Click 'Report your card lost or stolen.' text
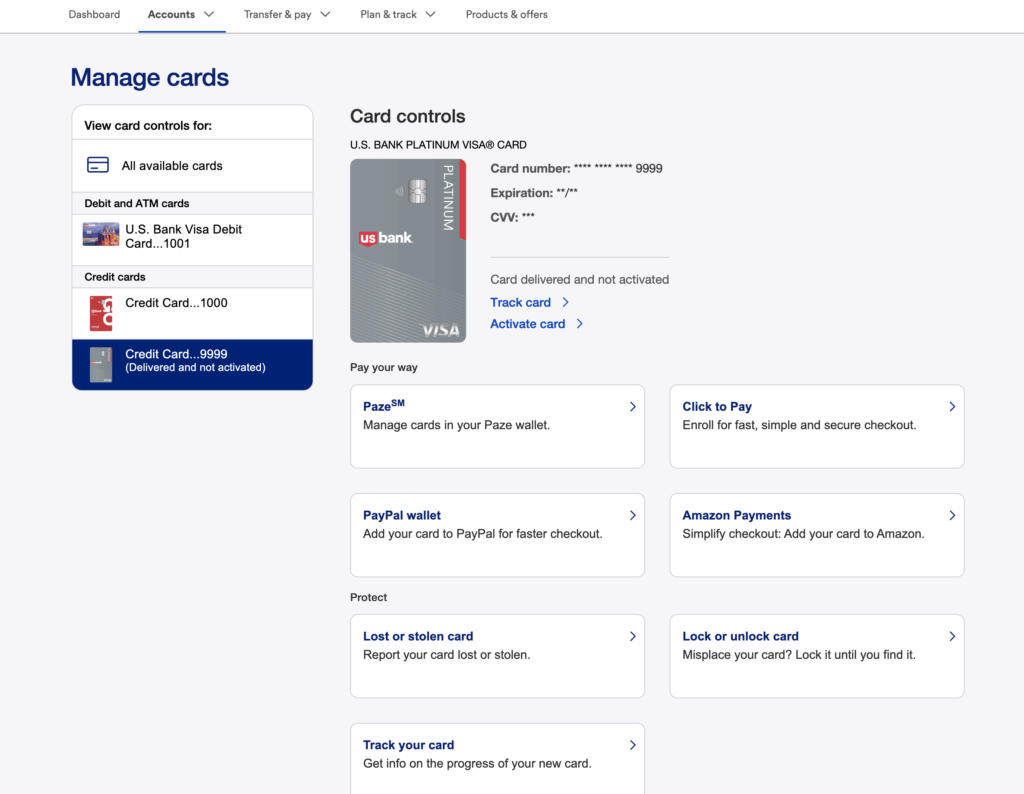This screenshot has height=794, width=1024. point(447,655)
